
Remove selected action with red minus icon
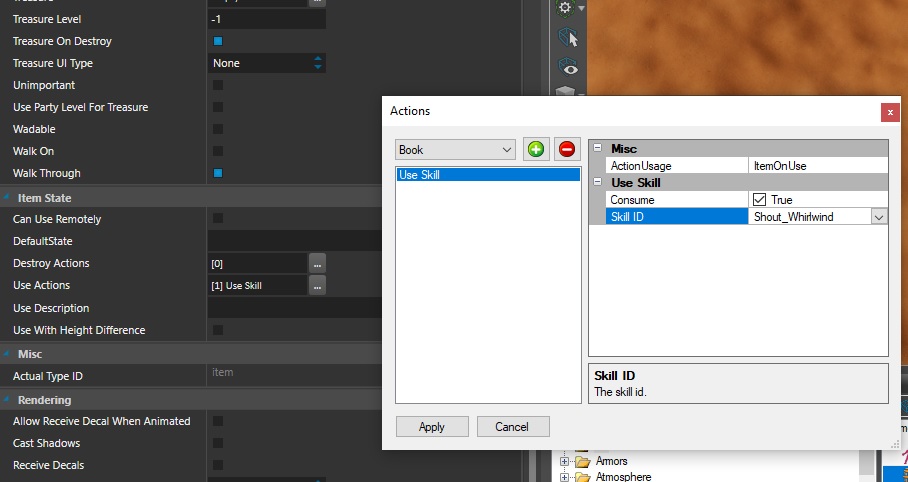tap(566, 149)
